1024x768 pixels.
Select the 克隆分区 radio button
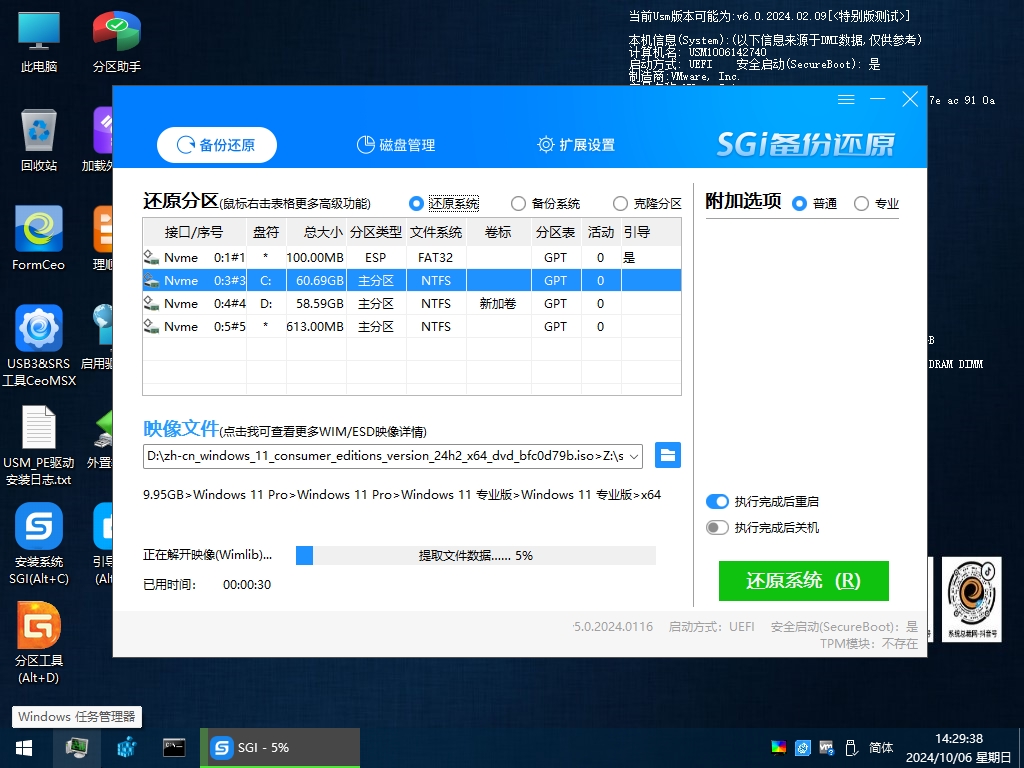click(x=620, y=204)
